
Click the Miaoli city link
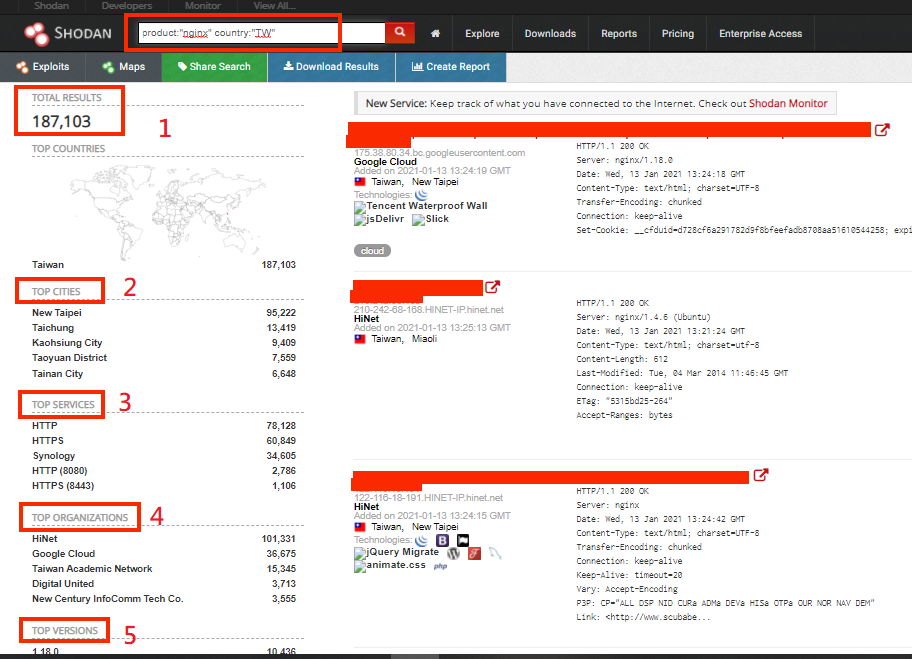coord(424,339)
